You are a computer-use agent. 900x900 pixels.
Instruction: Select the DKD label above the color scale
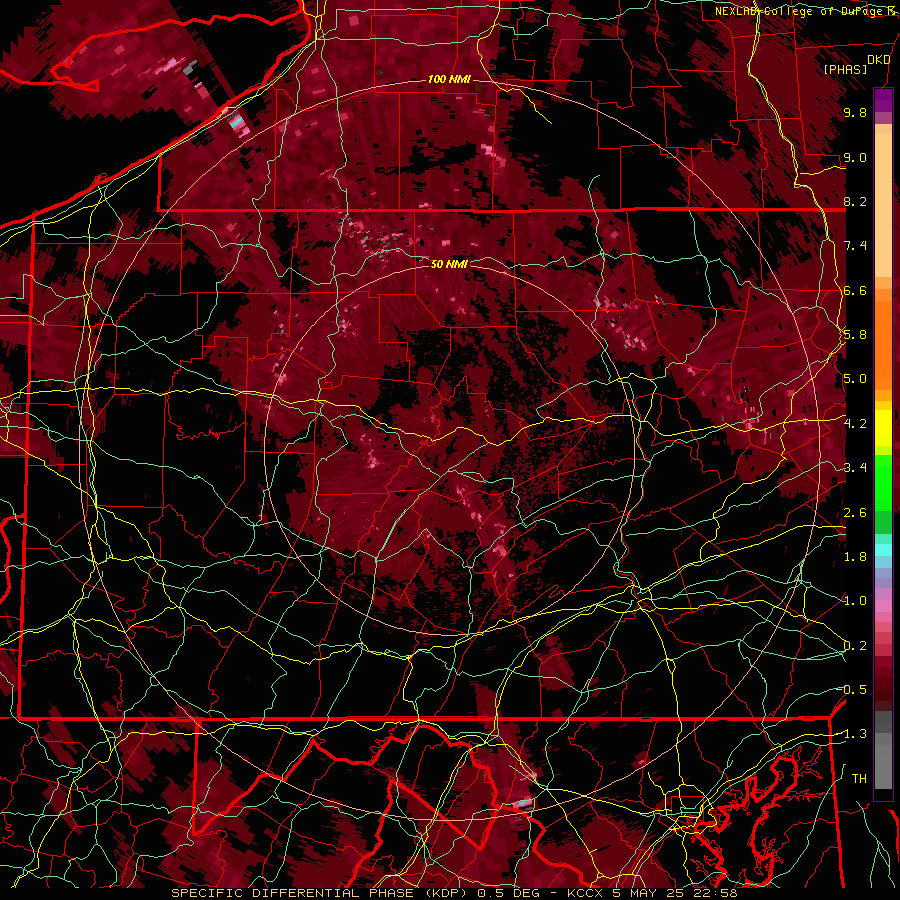click(878, 60)
